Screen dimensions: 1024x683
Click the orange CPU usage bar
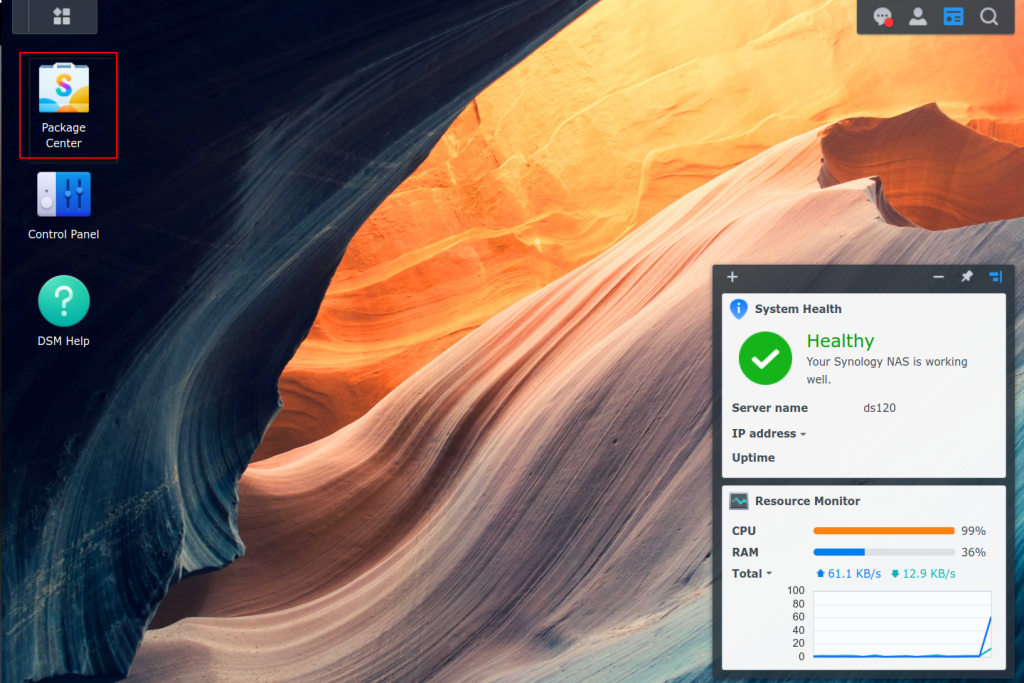pos(883,531)
